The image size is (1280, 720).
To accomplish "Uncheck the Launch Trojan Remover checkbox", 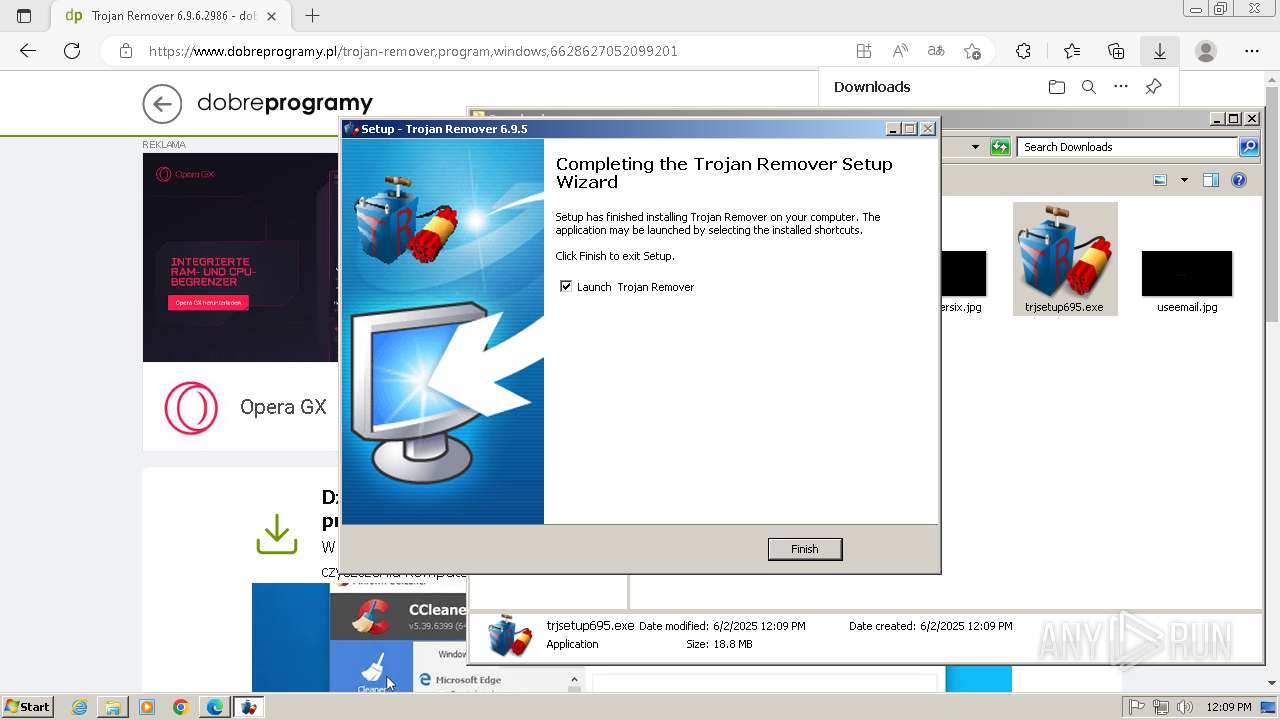I will click(566, 286).
